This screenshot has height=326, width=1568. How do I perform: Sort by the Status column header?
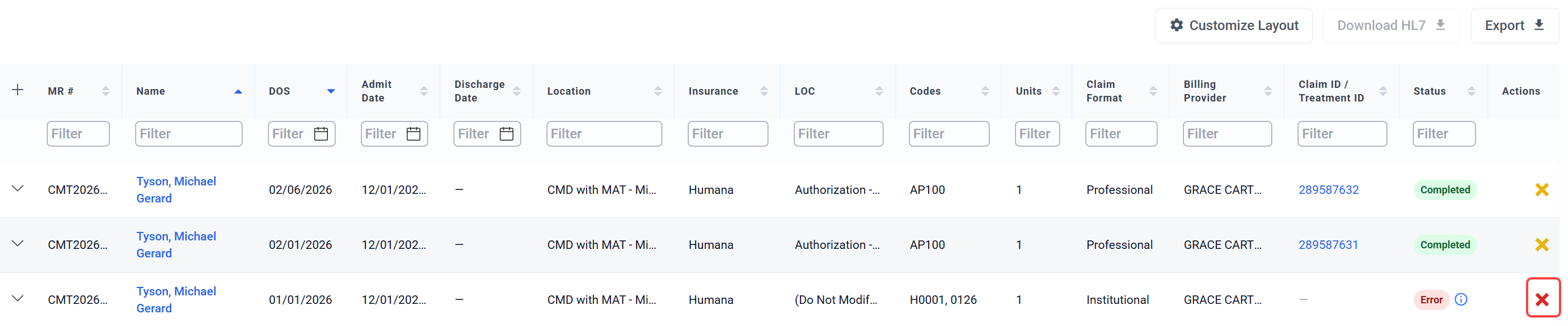(x=1470, y=91)
